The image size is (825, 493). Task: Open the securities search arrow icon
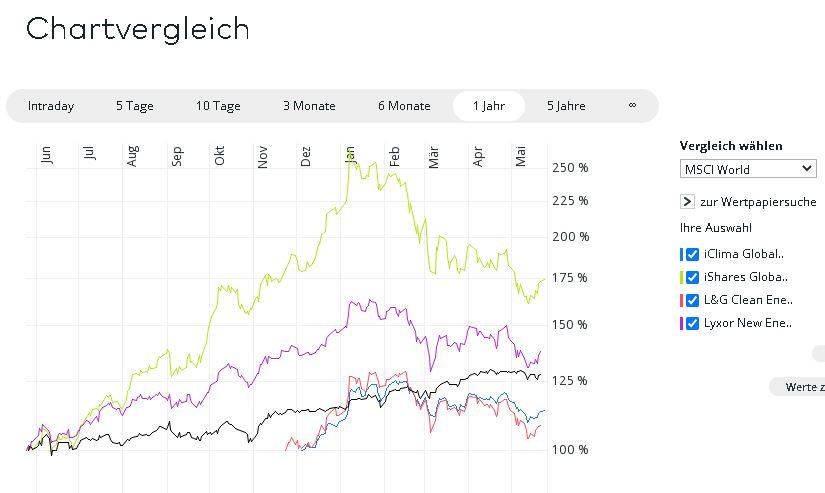tap(687, 202)
